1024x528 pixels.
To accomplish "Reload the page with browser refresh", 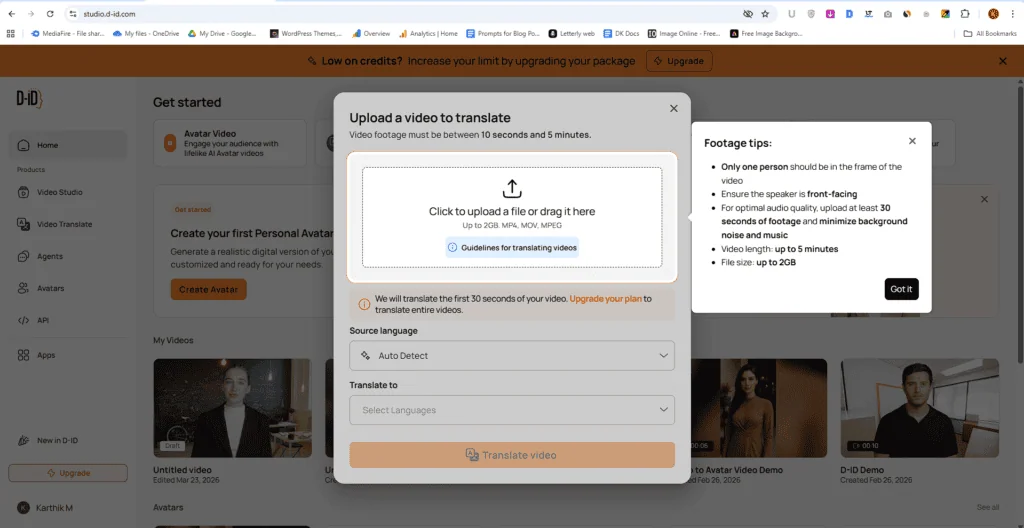I will [x=50, y=14].
